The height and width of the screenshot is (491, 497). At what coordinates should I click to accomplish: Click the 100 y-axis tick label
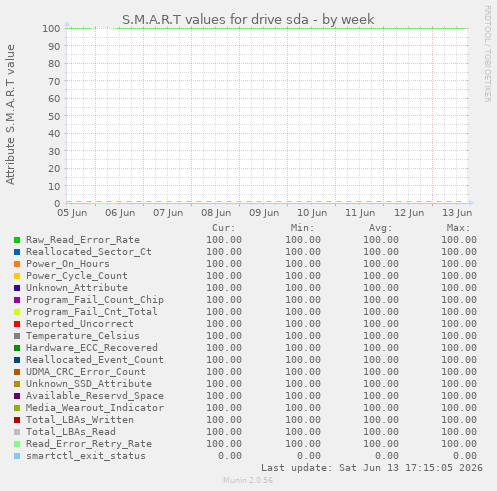(x=51, y=29)
